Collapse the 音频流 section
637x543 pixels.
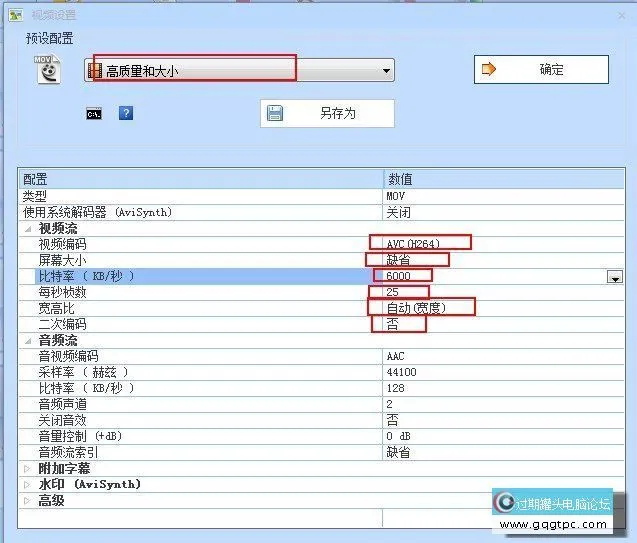[28, 341]
